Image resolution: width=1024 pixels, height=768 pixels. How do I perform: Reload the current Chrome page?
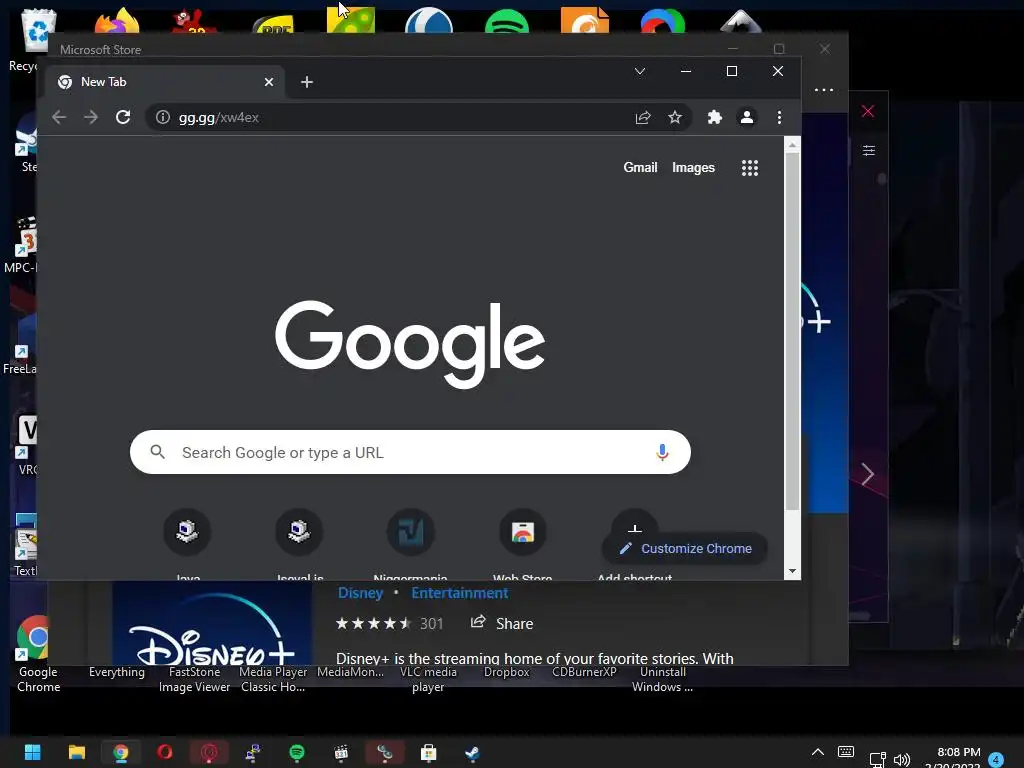click(x=123, y=118)
